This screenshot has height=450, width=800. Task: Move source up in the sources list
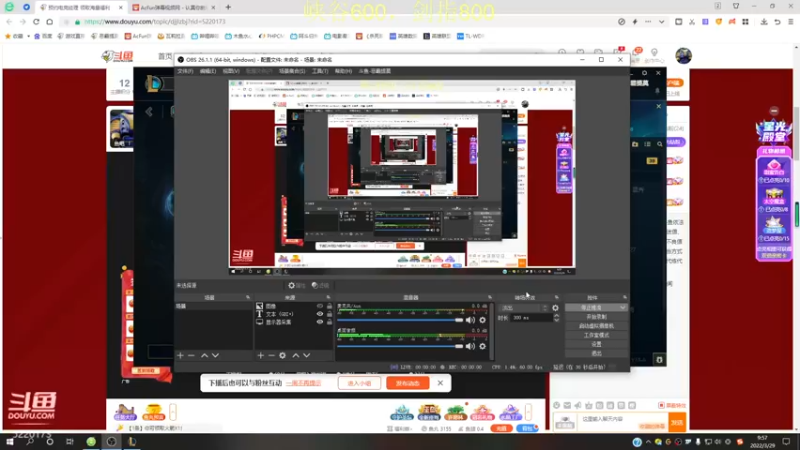(x=295, y=355)
